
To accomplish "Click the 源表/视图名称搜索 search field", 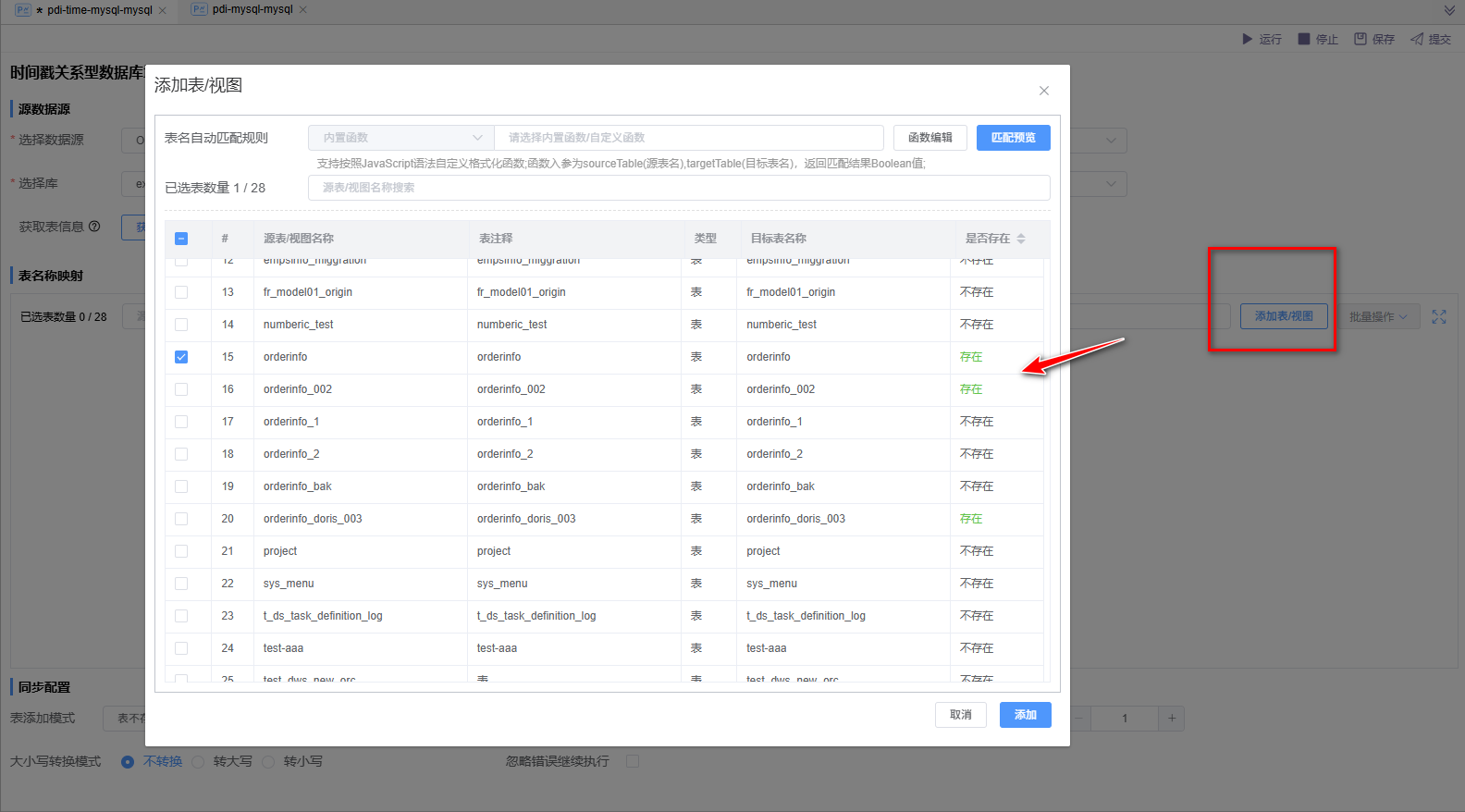I will pos(678,188).
